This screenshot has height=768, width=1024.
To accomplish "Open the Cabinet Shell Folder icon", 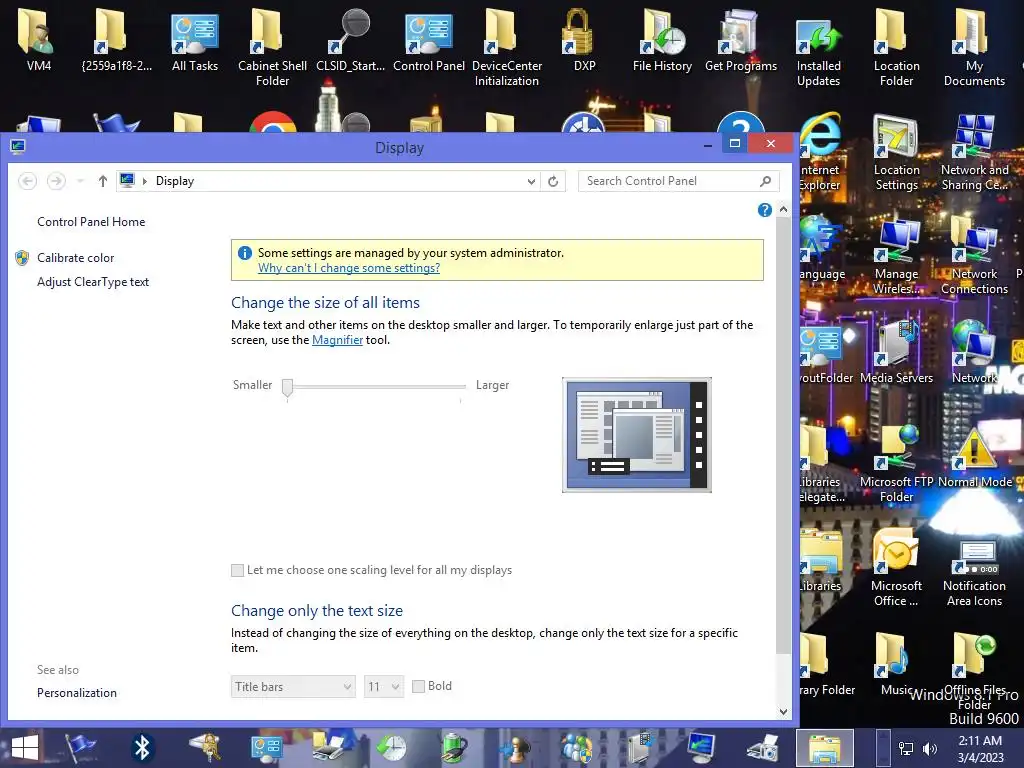I will [x=272, y=48].
